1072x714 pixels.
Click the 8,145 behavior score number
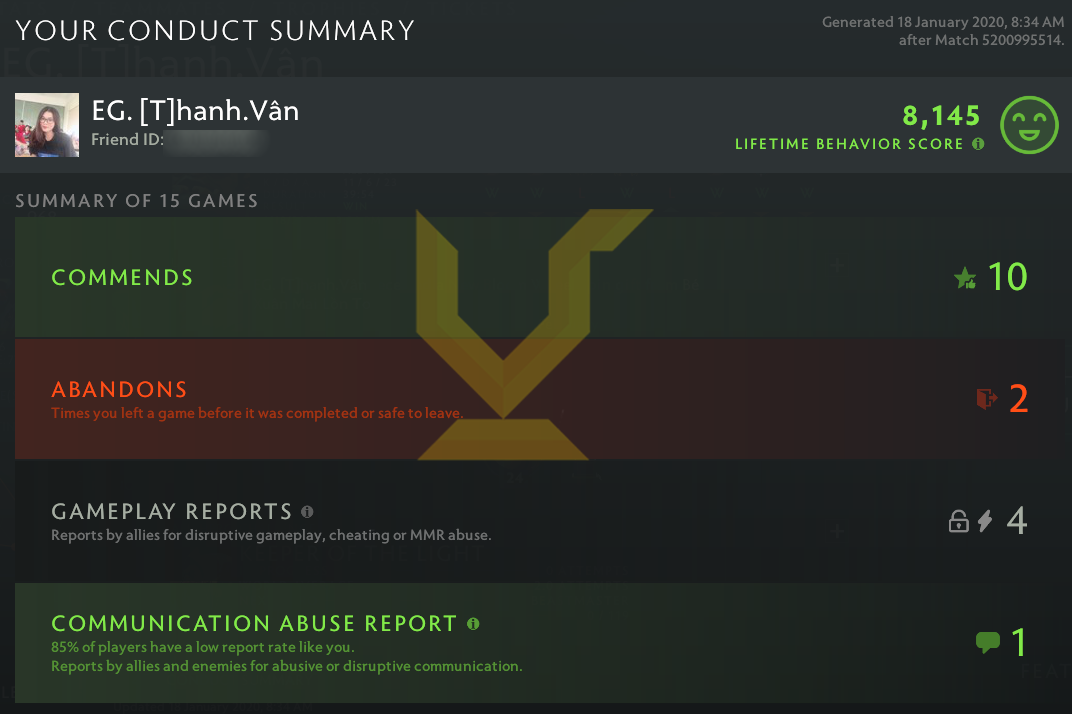pyautogui.click(x=941, y=116)
